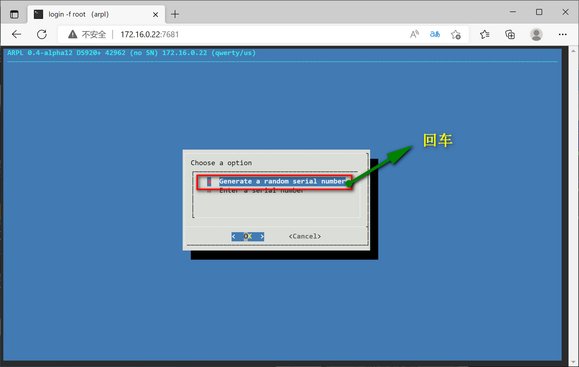Screen dimensions: 579x367
Task: Select Generate a random serial number
Action: 282,181
